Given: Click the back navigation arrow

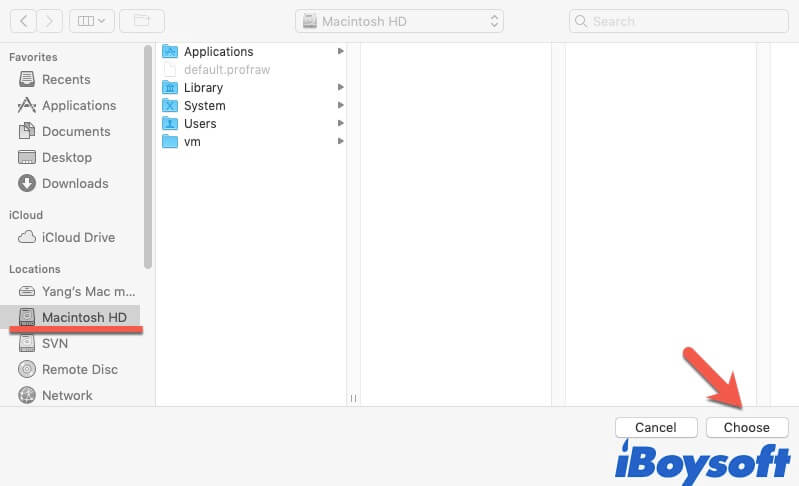Looking at the screenshot, I should coord(23,20).
